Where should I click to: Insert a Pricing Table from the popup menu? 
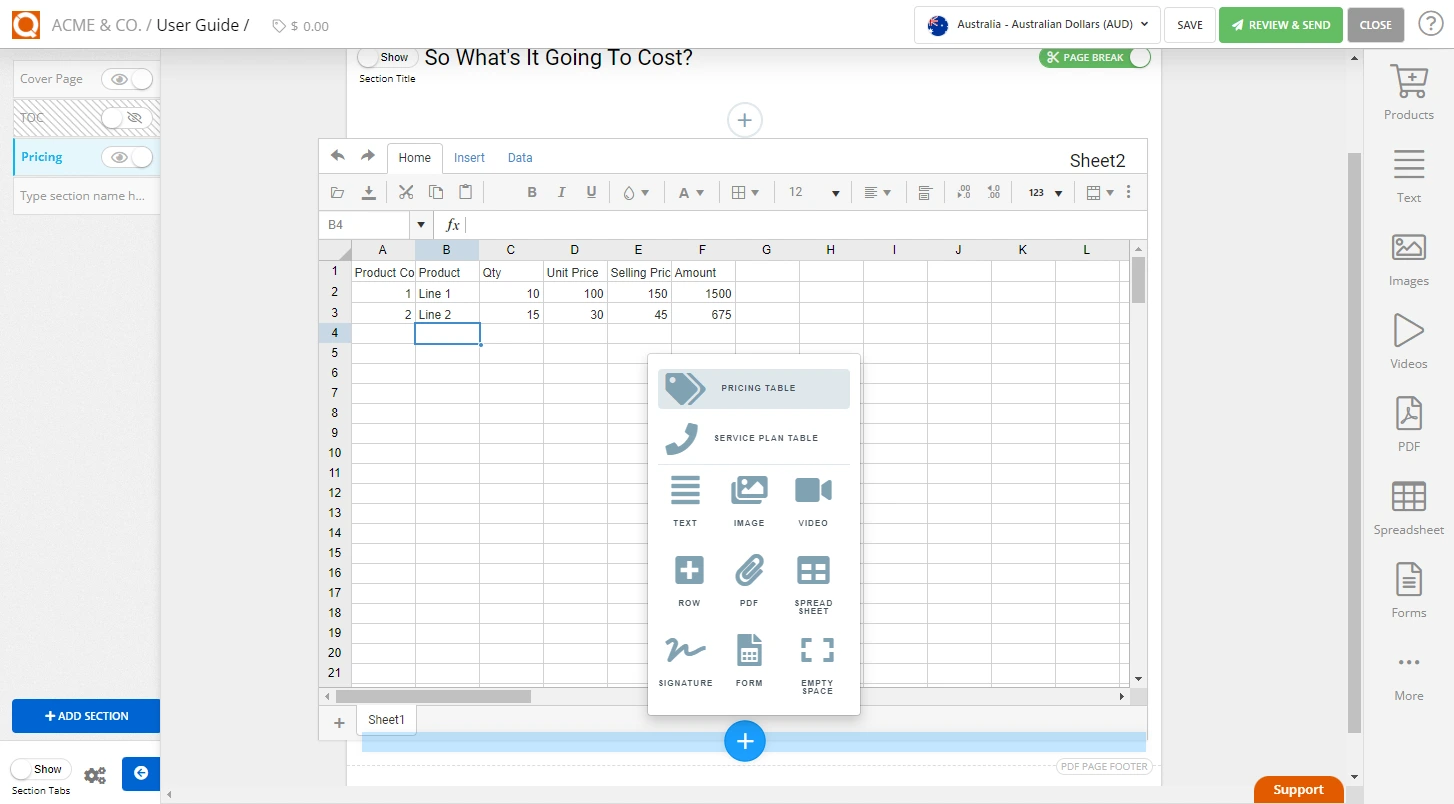click(753, 388)
